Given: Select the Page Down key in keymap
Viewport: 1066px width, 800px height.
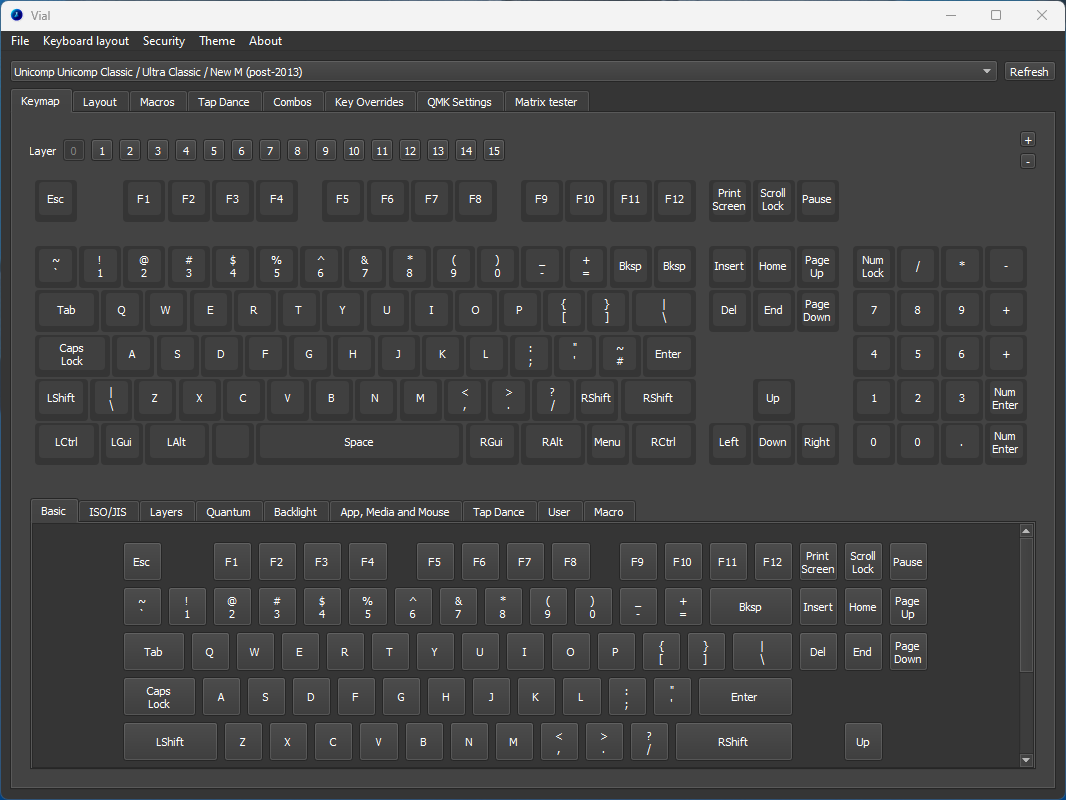Looking at the screenshot, I should tap(816, 311).
